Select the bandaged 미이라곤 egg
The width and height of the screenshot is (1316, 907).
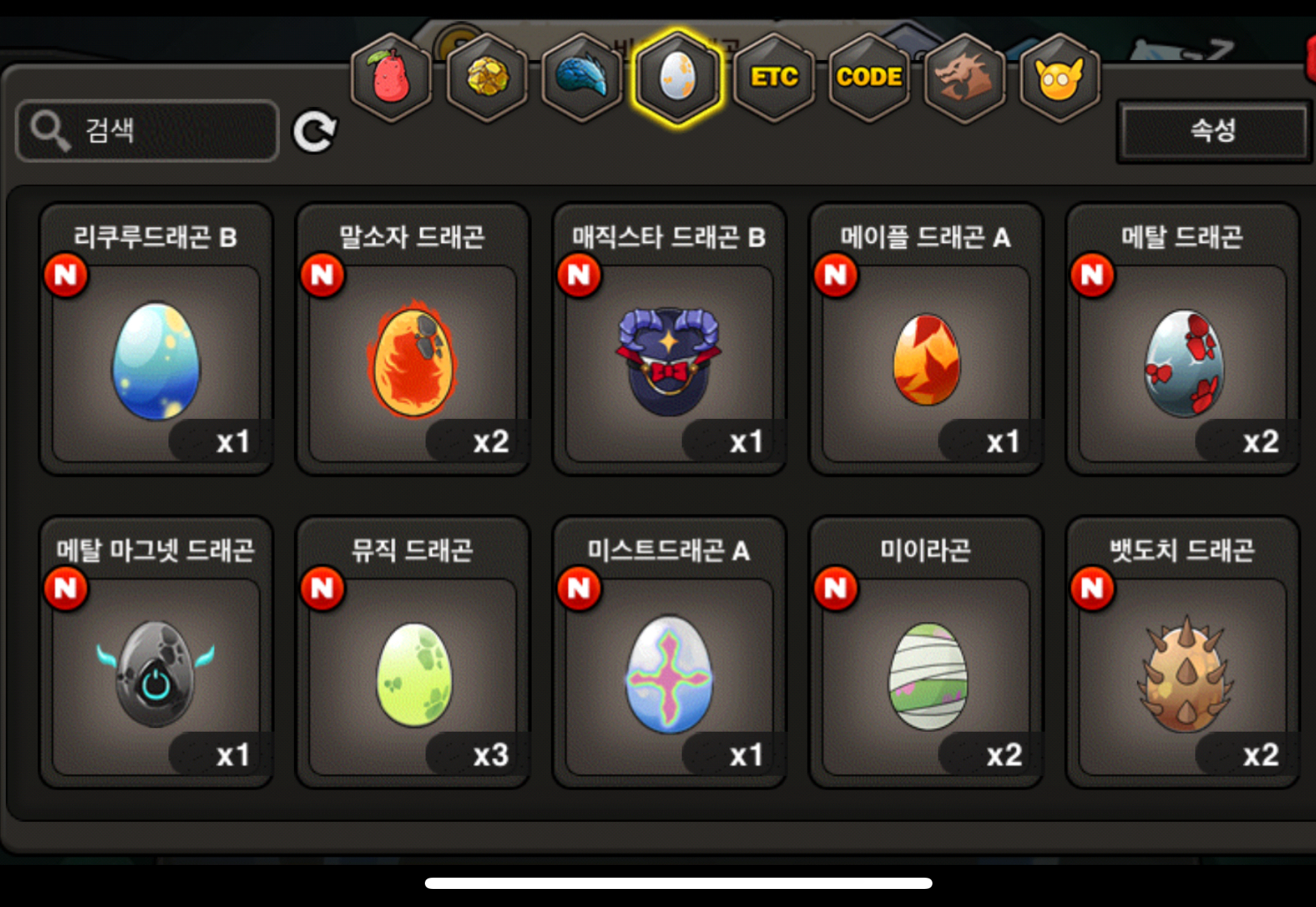(926, 652)
